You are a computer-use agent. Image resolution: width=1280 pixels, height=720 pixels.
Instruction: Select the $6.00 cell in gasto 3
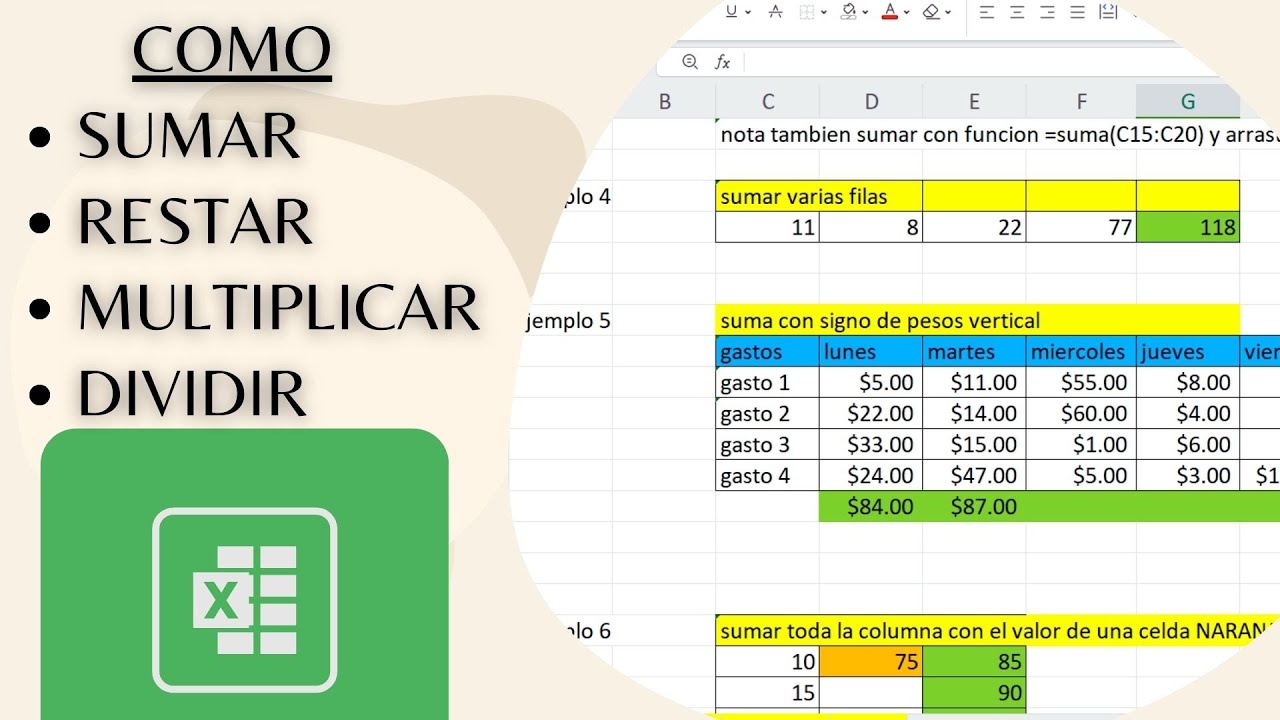[1188, 444]
